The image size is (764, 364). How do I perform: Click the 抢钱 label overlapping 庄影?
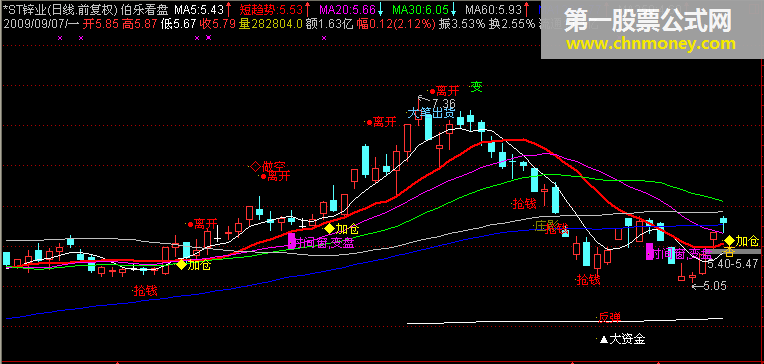click(x=557, y=229)
